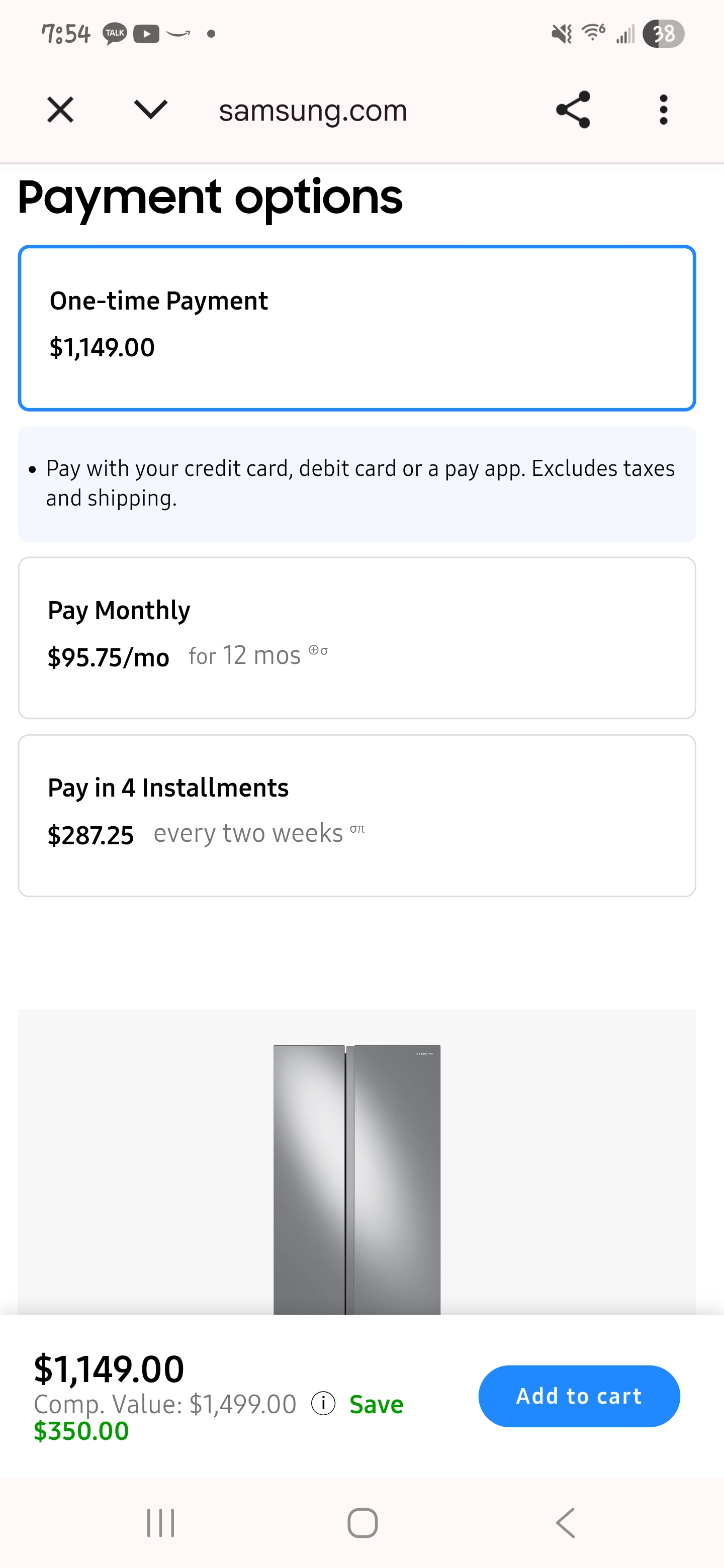This screenshot has width=724, height=1568.
Task: Tap the installments footnote superscript
Action: point(357,828)
